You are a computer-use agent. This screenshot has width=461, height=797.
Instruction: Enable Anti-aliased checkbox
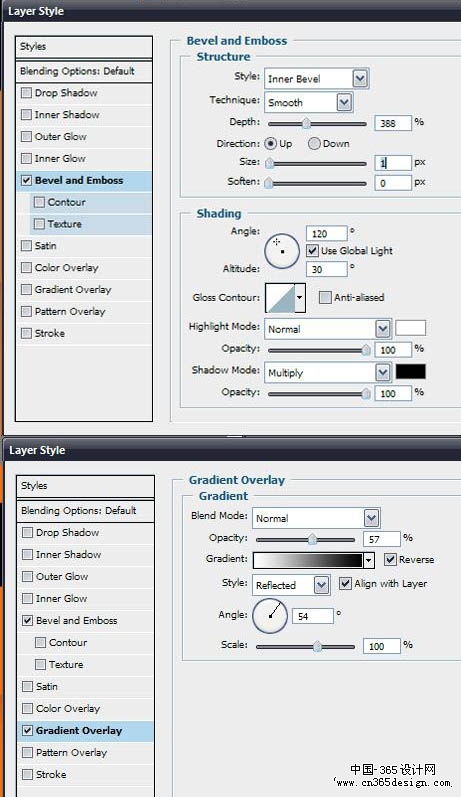pos(325,297)
